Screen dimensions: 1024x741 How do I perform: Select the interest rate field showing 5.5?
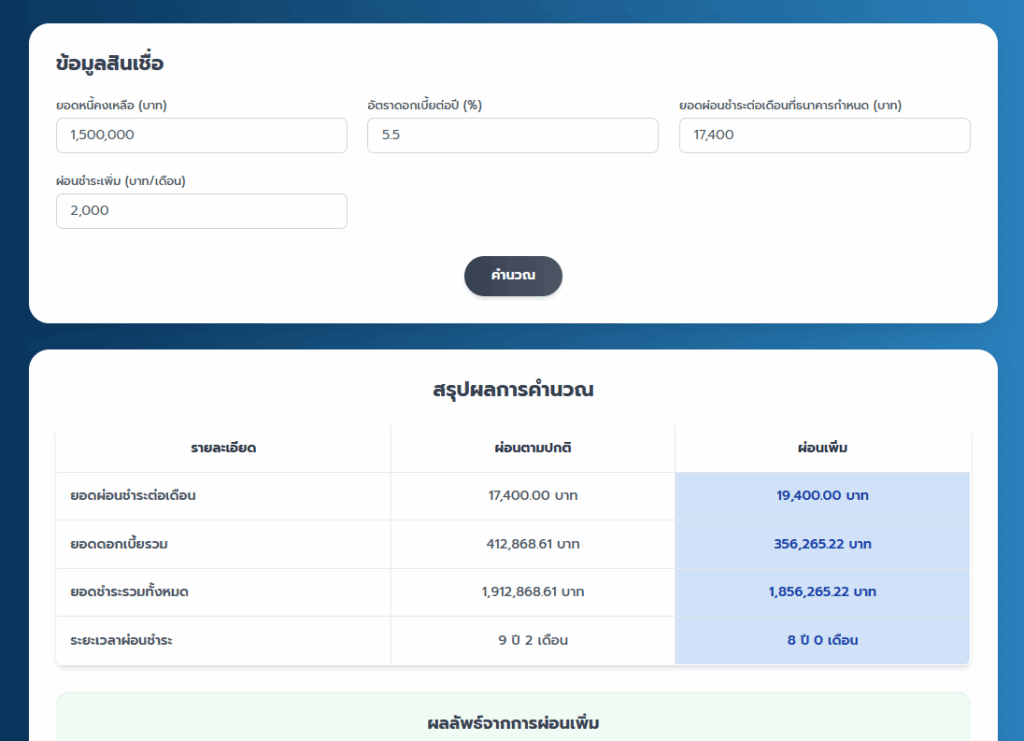(512, 135)
